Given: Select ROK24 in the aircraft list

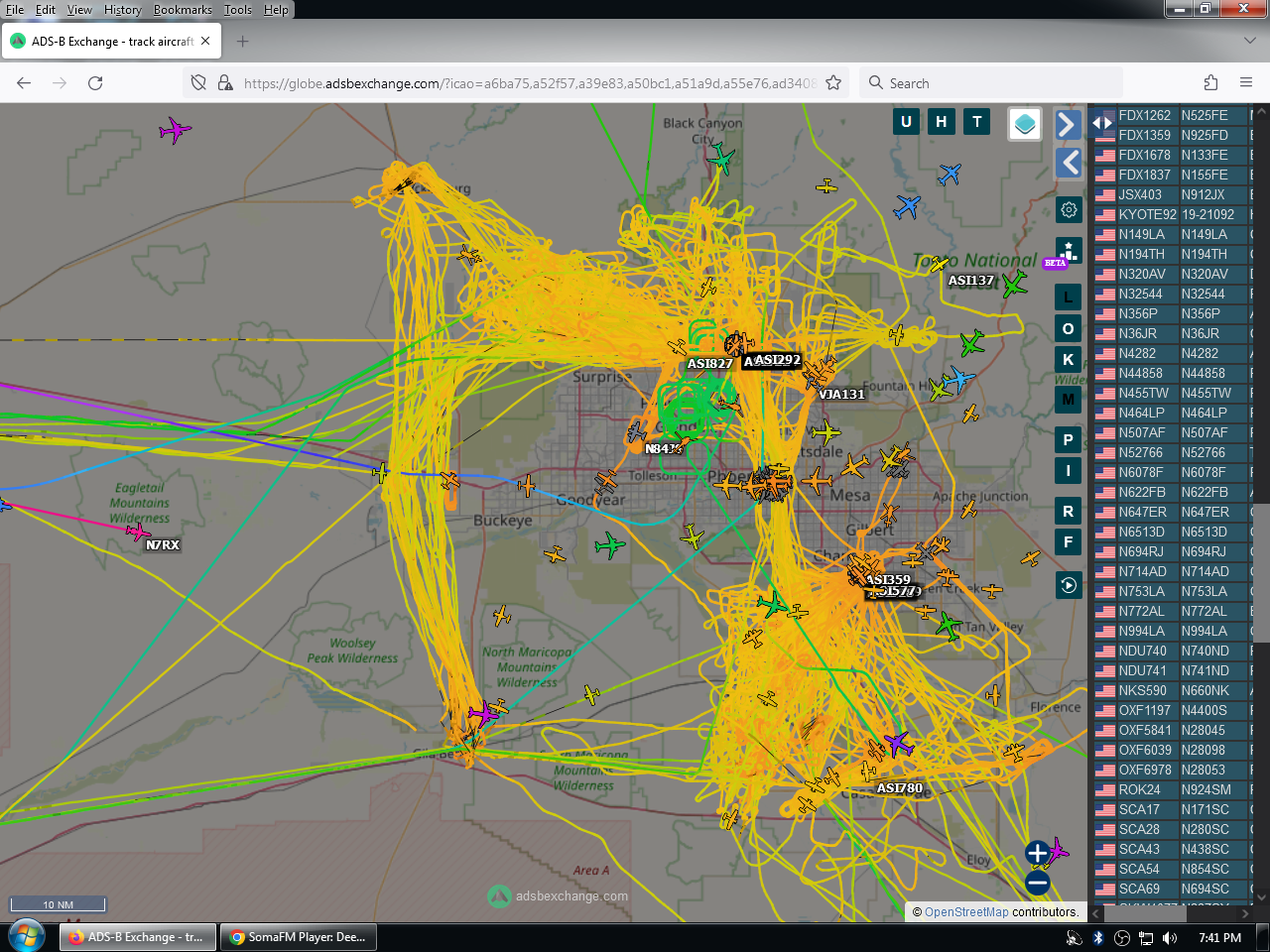Looking at the screenshot, I should click(1139, 789).
